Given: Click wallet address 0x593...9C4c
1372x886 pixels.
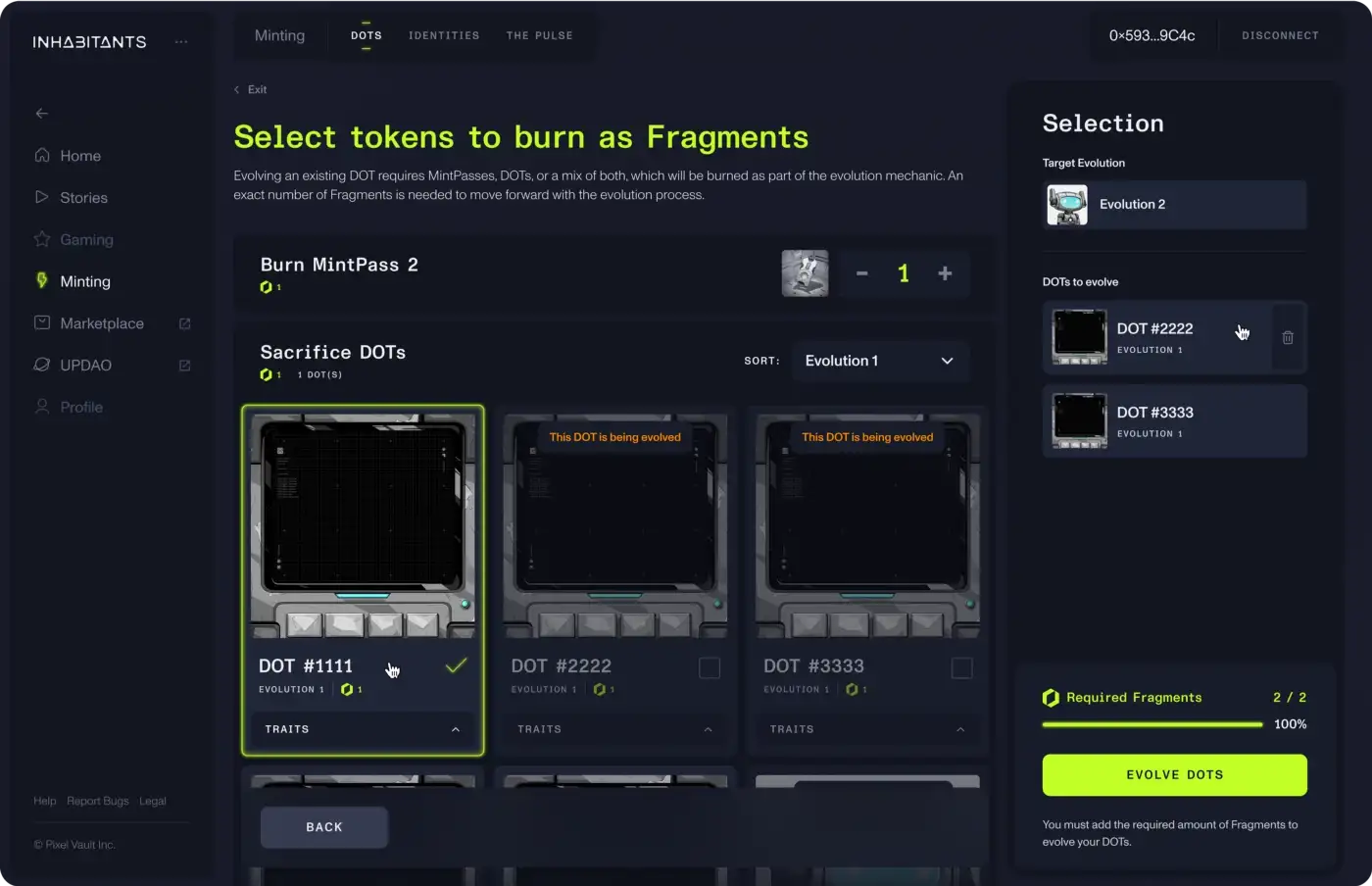Looking at the screenshot, I should click(1151, 35).
